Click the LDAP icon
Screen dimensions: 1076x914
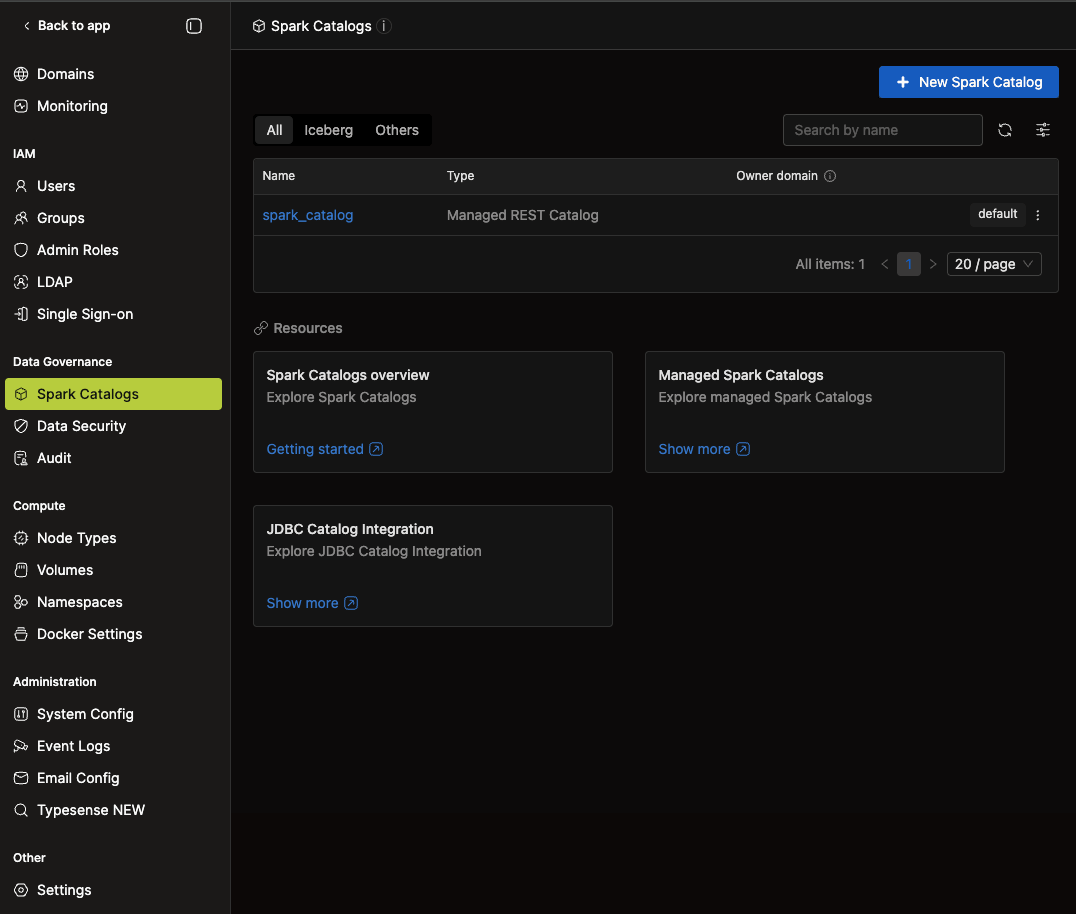21,282
